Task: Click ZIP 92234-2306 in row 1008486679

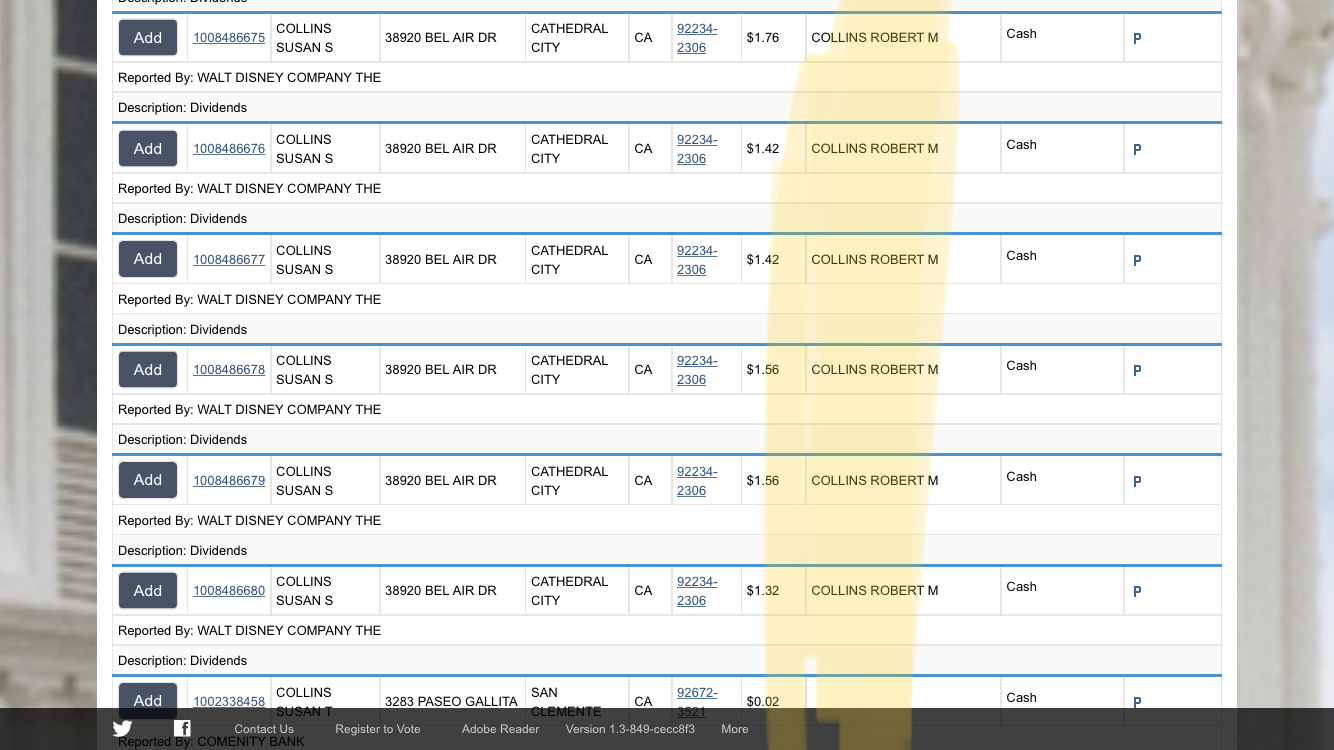Action: (x=697, y=481)
